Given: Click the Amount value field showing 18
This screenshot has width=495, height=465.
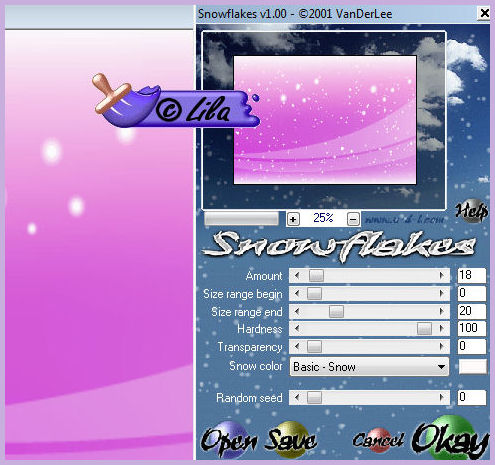Looking at the screenshot, I should [472, 275].
